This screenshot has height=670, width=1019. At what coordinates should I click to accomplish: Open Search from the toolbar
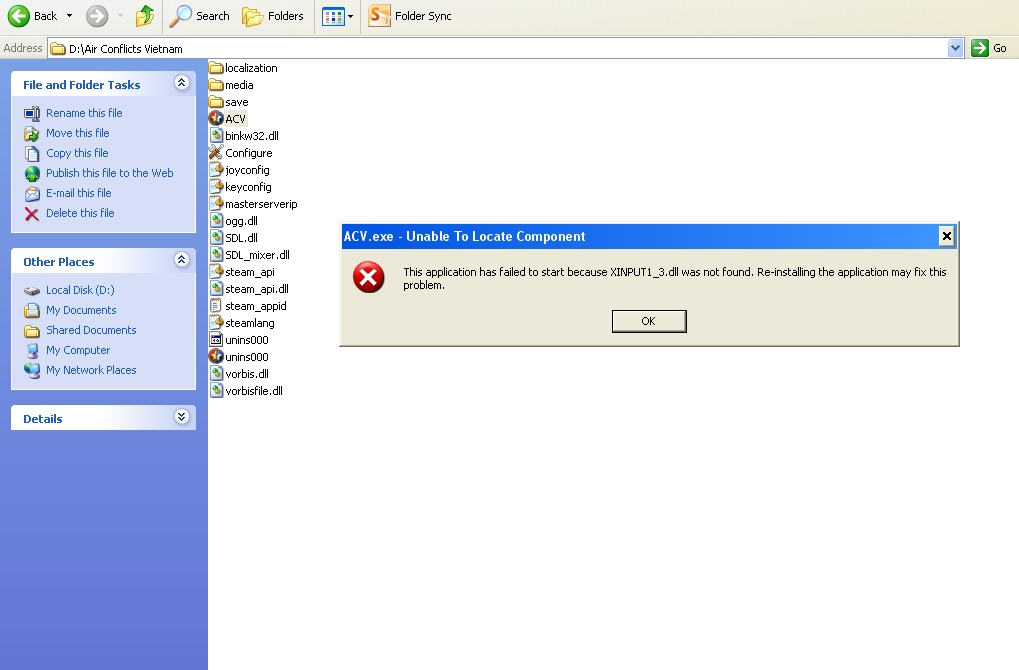[199, 16]
